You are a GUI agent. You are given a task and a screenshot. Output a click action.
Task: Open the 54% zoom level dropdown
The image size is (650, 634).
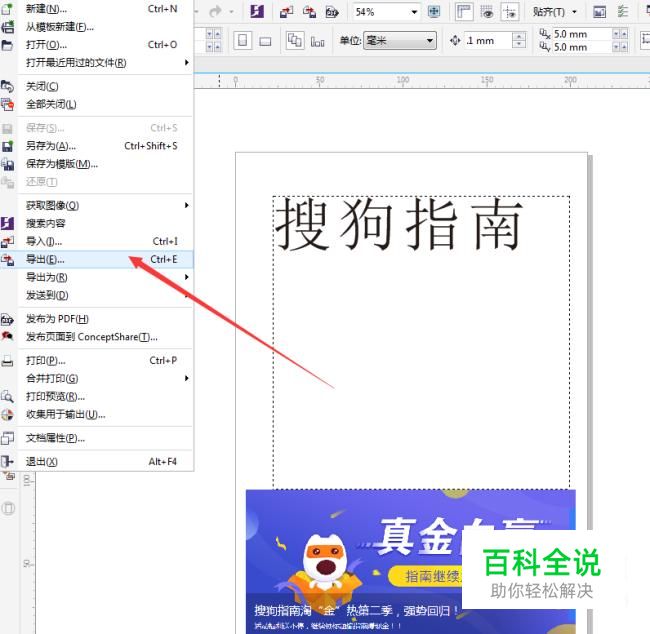[x=414, y=12]
